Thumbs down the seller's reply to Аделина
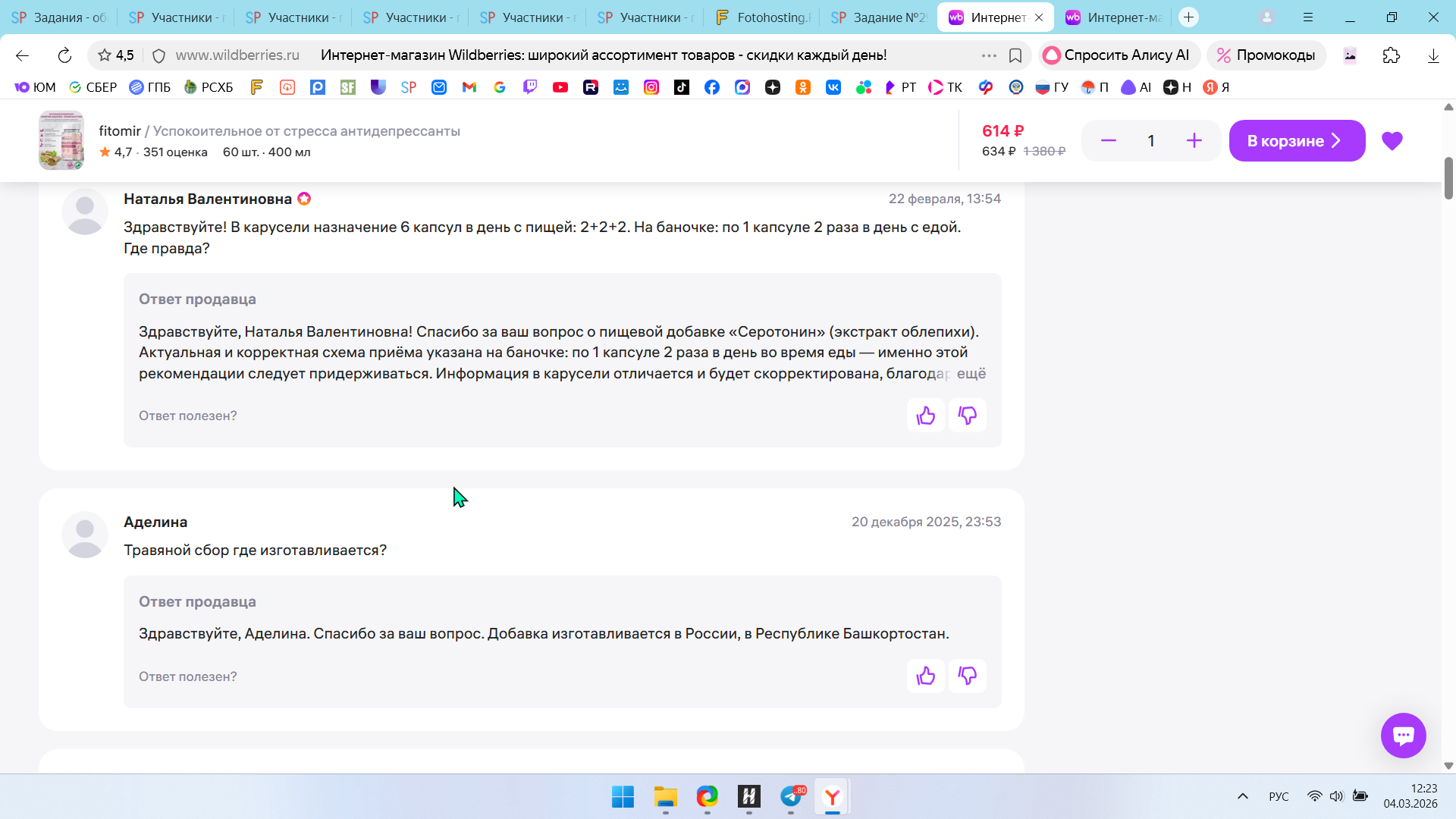Image resolution: width=1456 pixels, height=819 pixels. (x=967, y=676)
